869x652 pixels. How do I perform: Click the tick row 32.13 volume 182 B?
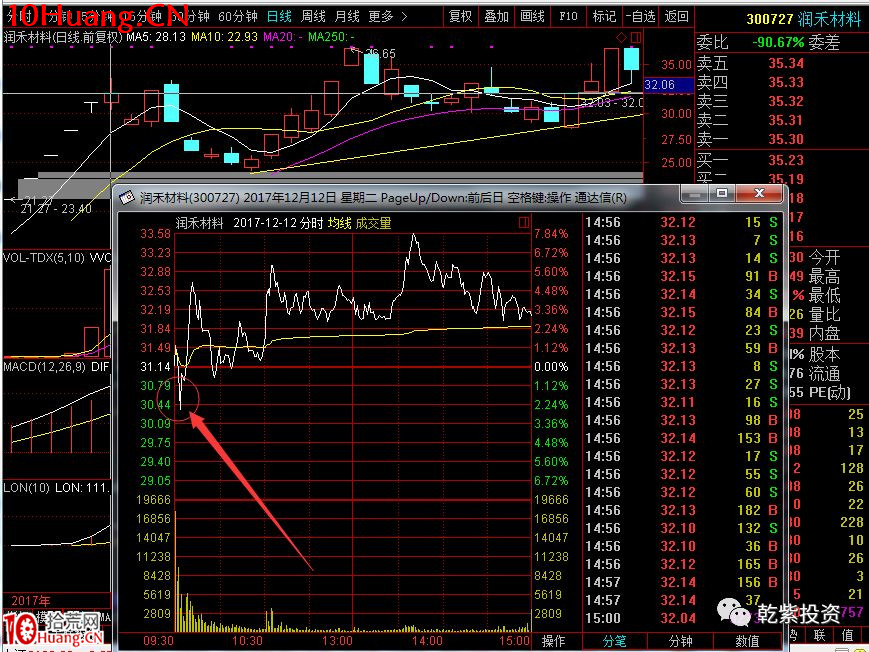pyautogui.click(x=682, y=510)
